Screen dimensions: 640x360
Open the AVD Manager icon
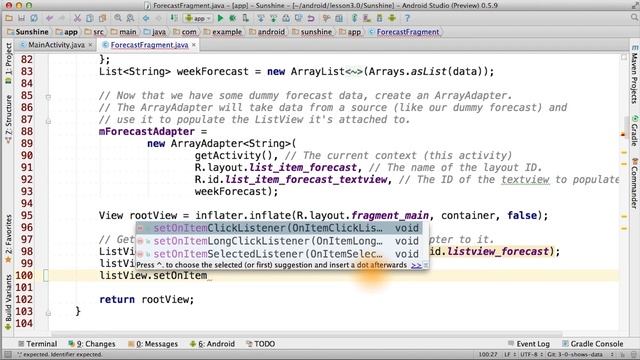(x=367, y=18)
